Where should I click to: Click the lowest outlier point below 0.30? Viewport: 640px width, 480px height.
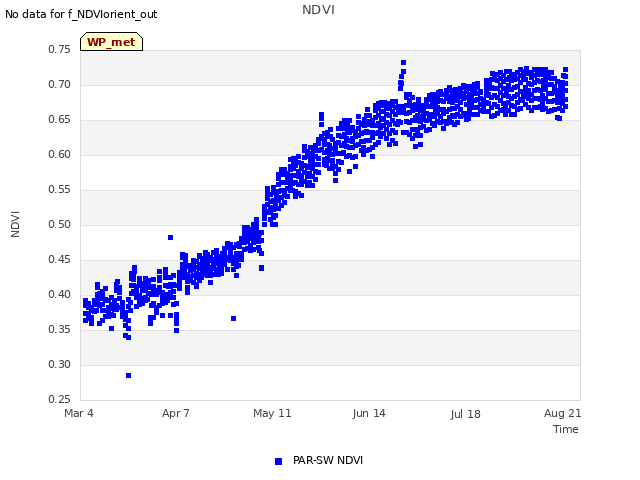coord(129,376)
